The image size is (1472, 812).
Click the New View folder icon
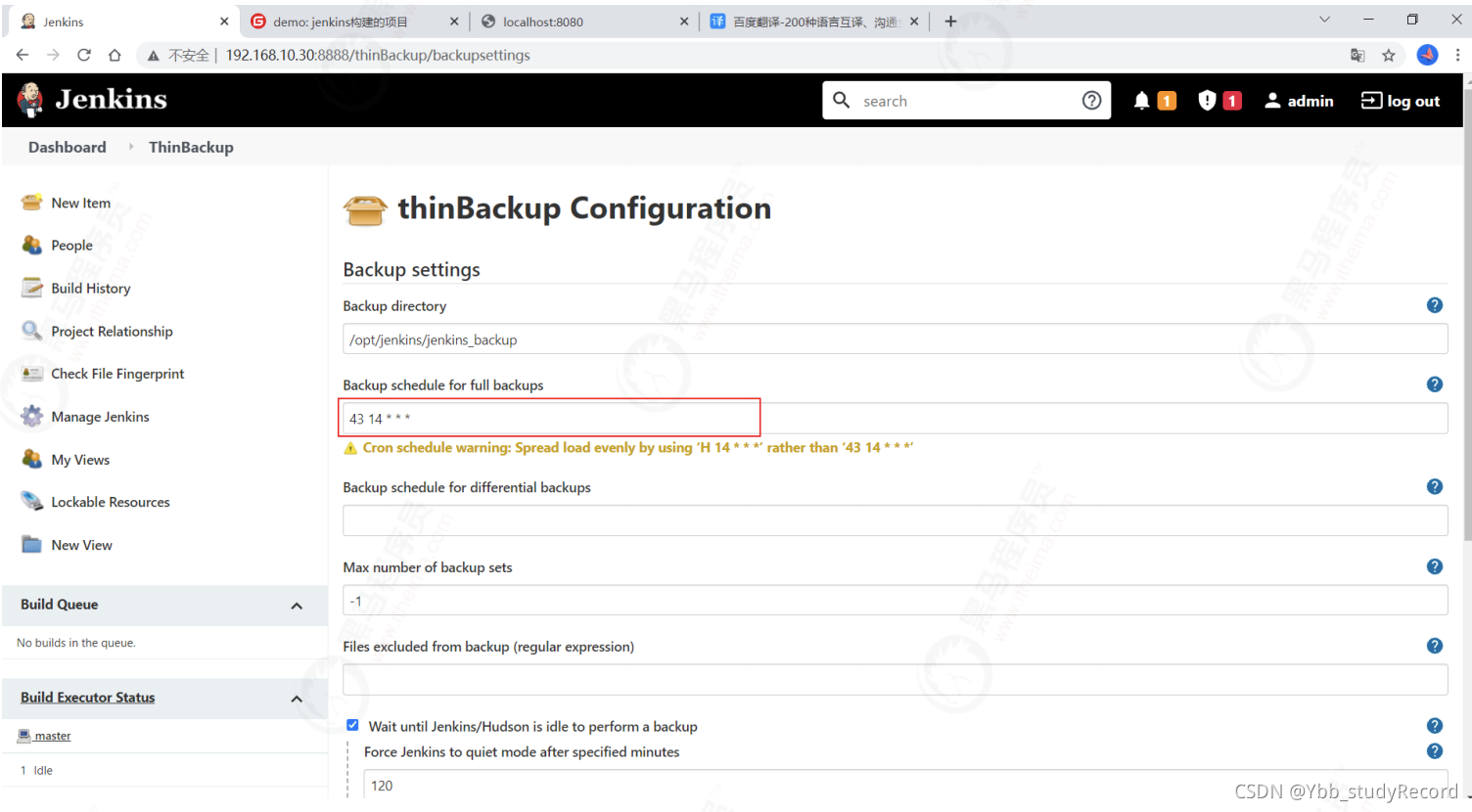click(32, 545)
